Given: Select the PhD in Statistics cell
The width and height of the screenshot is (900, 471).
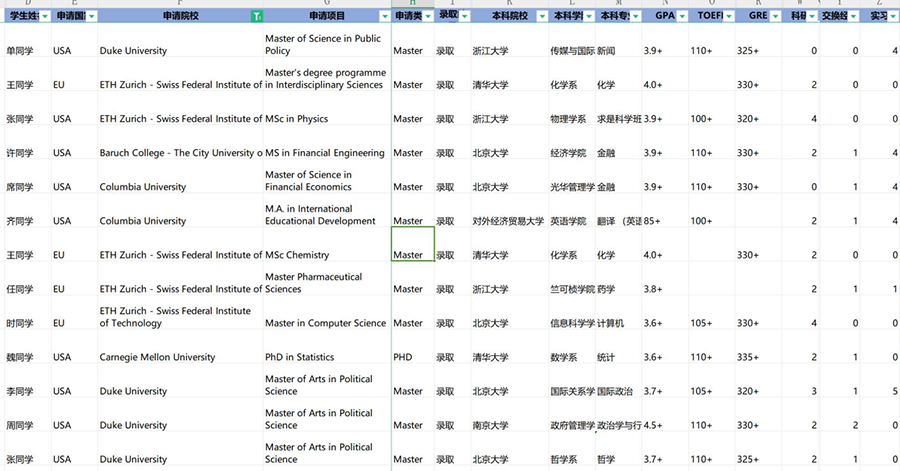Looking at the screenshot, I should (x=311, y=357).
